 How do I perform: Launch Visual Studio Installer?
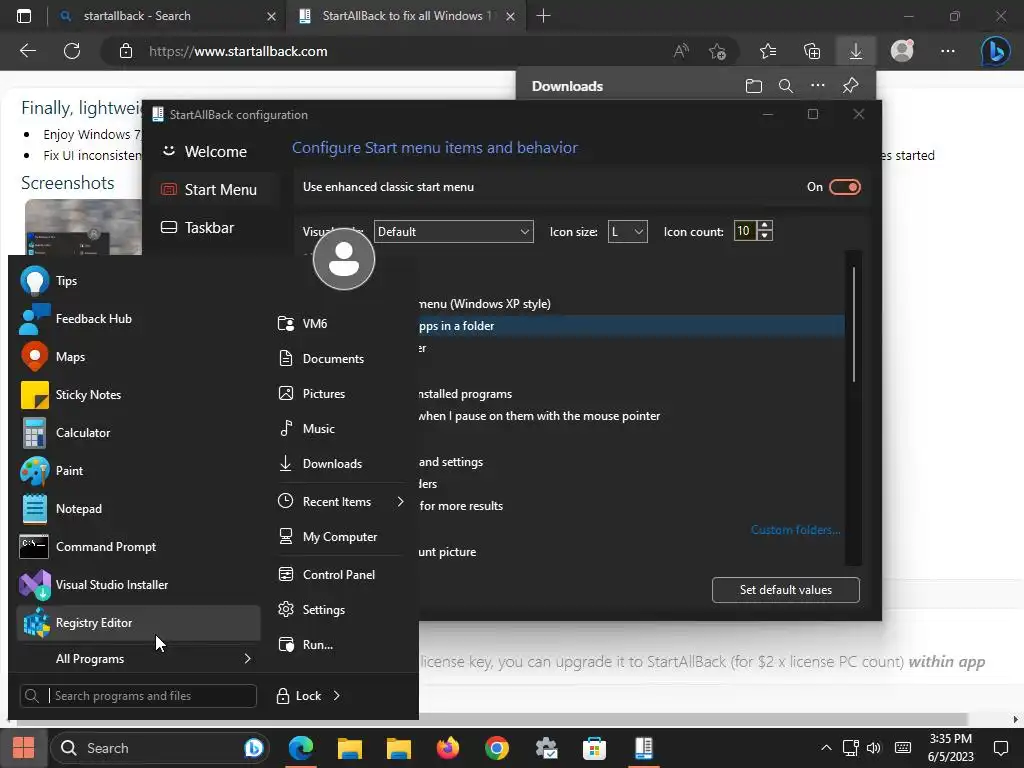pyautogui.click(x=138, y=584)
